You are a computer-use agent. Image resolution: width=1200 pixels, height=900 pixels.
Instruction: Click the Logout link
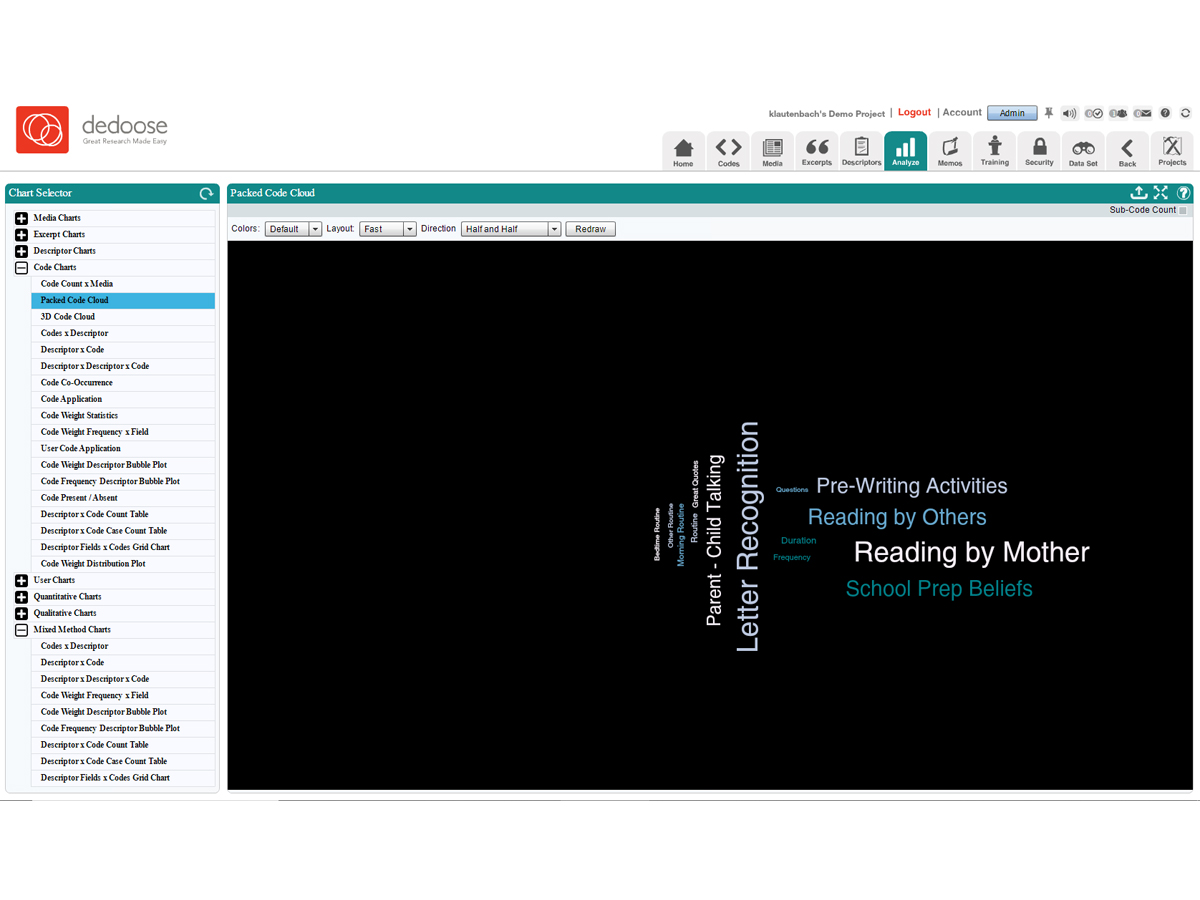[x=914, y=113]
